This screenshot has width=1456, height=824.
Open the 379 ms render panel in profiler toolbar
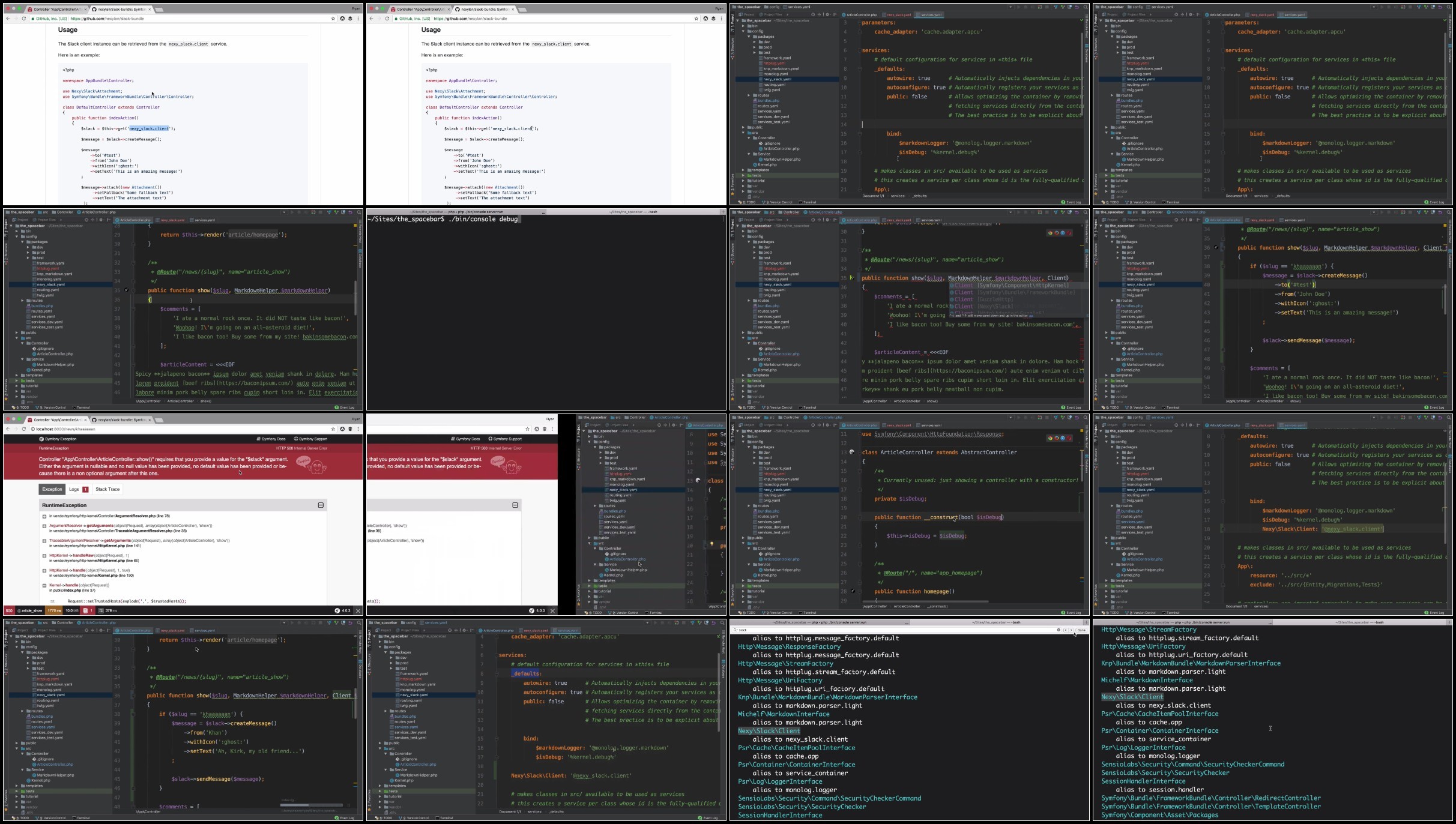[x=108, y=610]
